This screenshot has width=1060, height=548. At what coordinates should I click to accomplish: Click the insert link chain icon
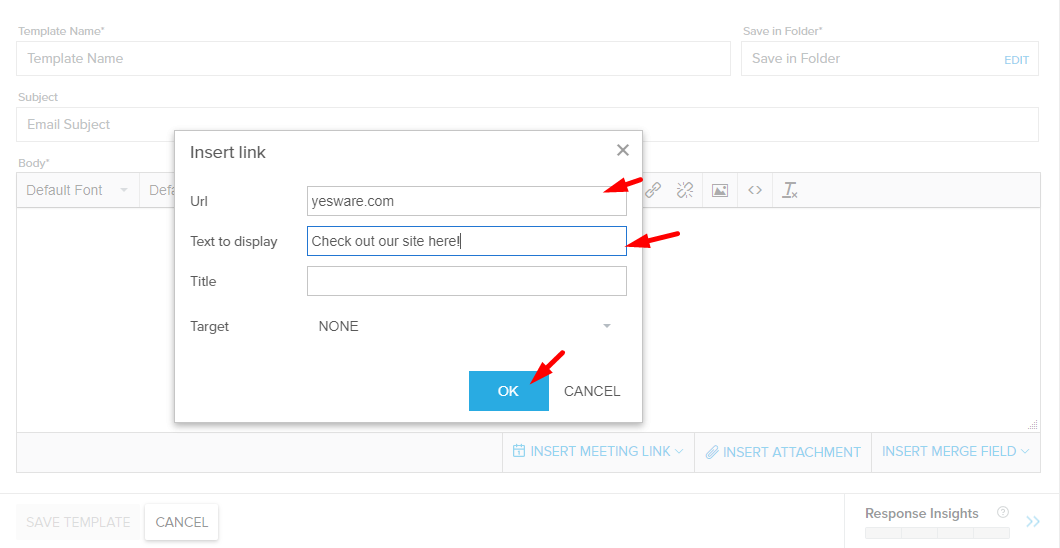click(653, 190)
